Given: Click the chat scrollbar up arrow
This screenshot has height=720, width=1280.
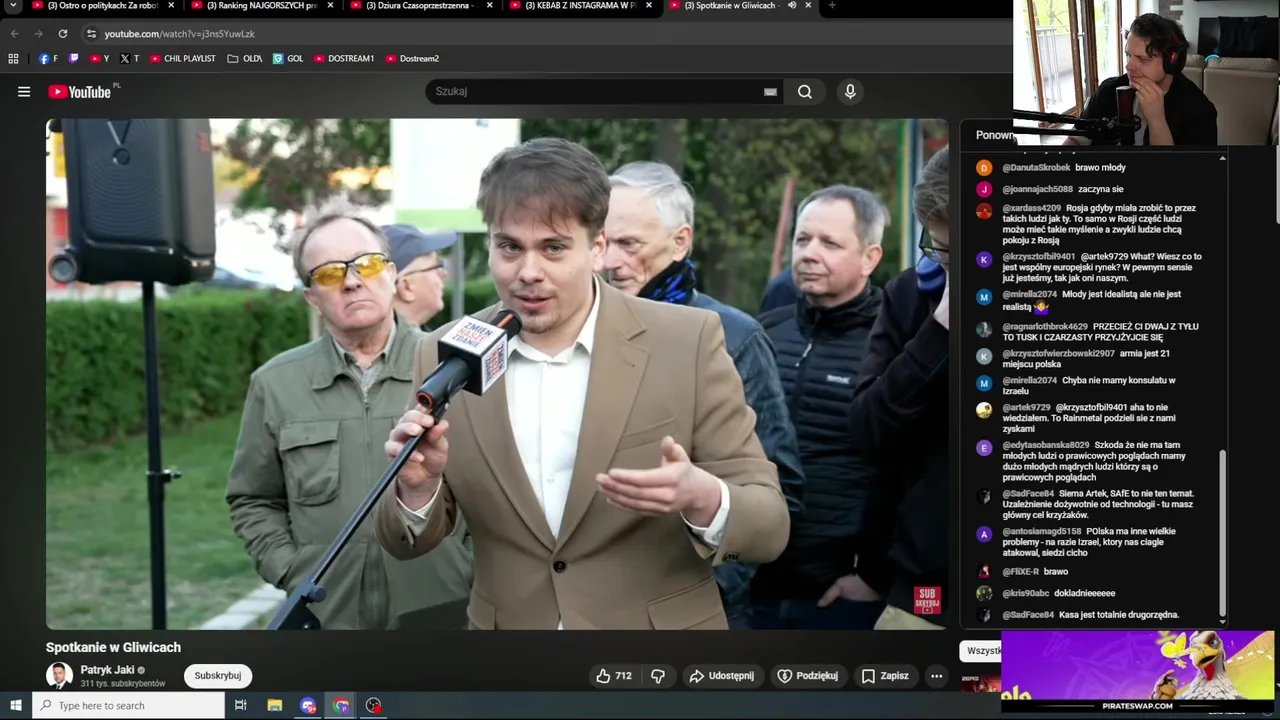Looking at the screenshot, I should point(1222,158).
